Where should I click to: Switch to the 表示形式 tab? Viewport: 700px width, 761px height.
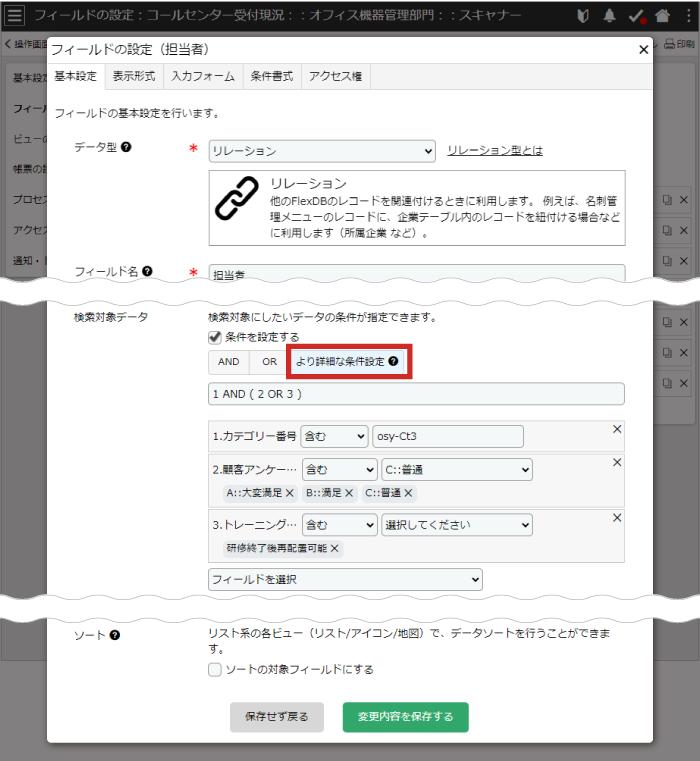[133, 76]
